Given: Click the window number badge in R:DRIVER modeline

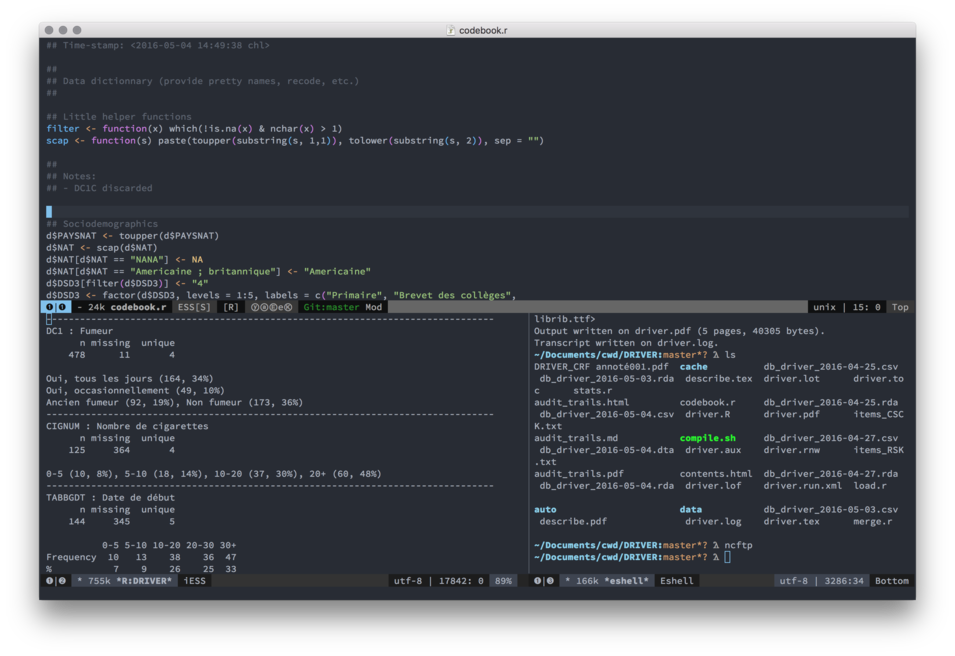Looking at the screenshot, I should (56, 581).
